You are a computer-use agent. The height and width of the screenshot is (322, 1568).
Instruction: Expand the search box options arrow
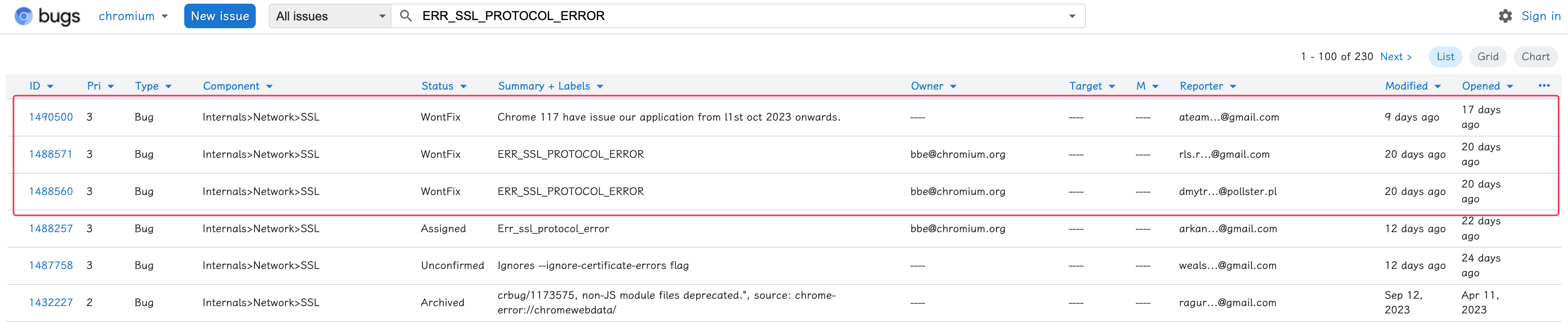point(1072,16)
